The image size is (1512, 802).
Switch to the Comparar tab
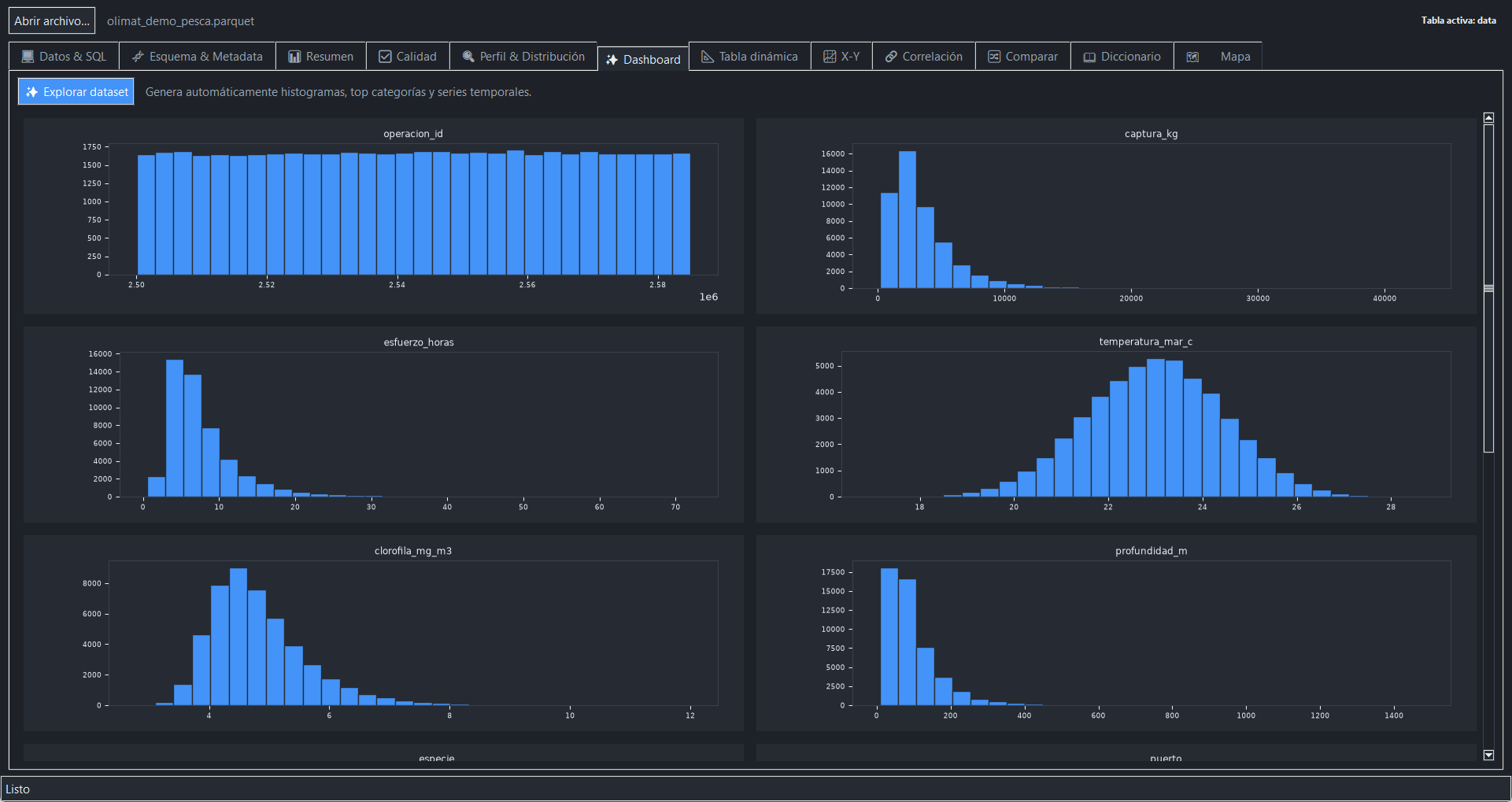coord(1023,57)
